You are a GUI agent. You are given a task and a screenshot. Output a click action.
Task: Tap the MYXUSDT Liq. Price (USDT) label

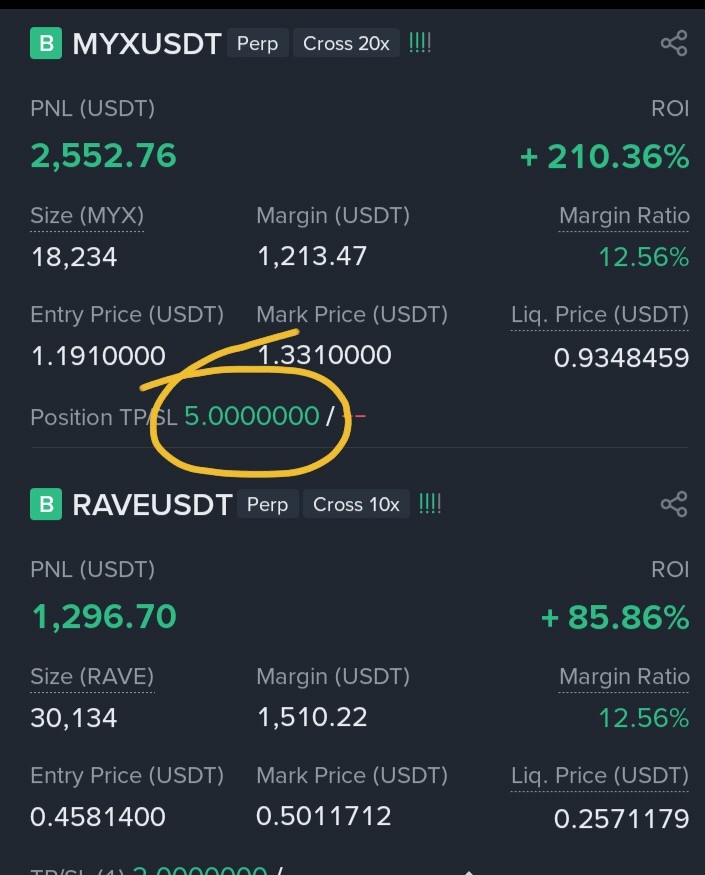click(x=600, y=315)
